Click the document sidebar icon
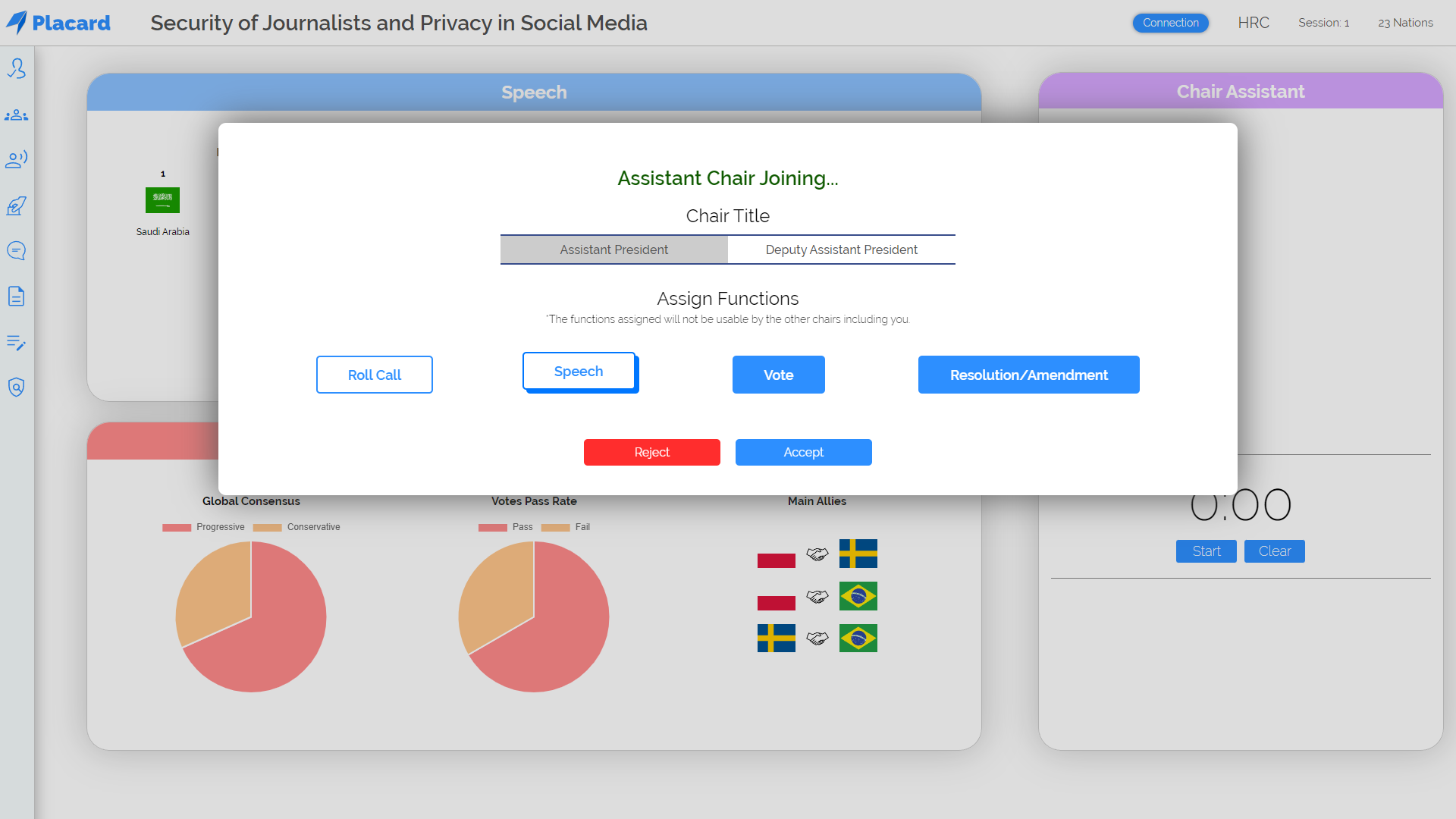 click(x=17, y=297)
